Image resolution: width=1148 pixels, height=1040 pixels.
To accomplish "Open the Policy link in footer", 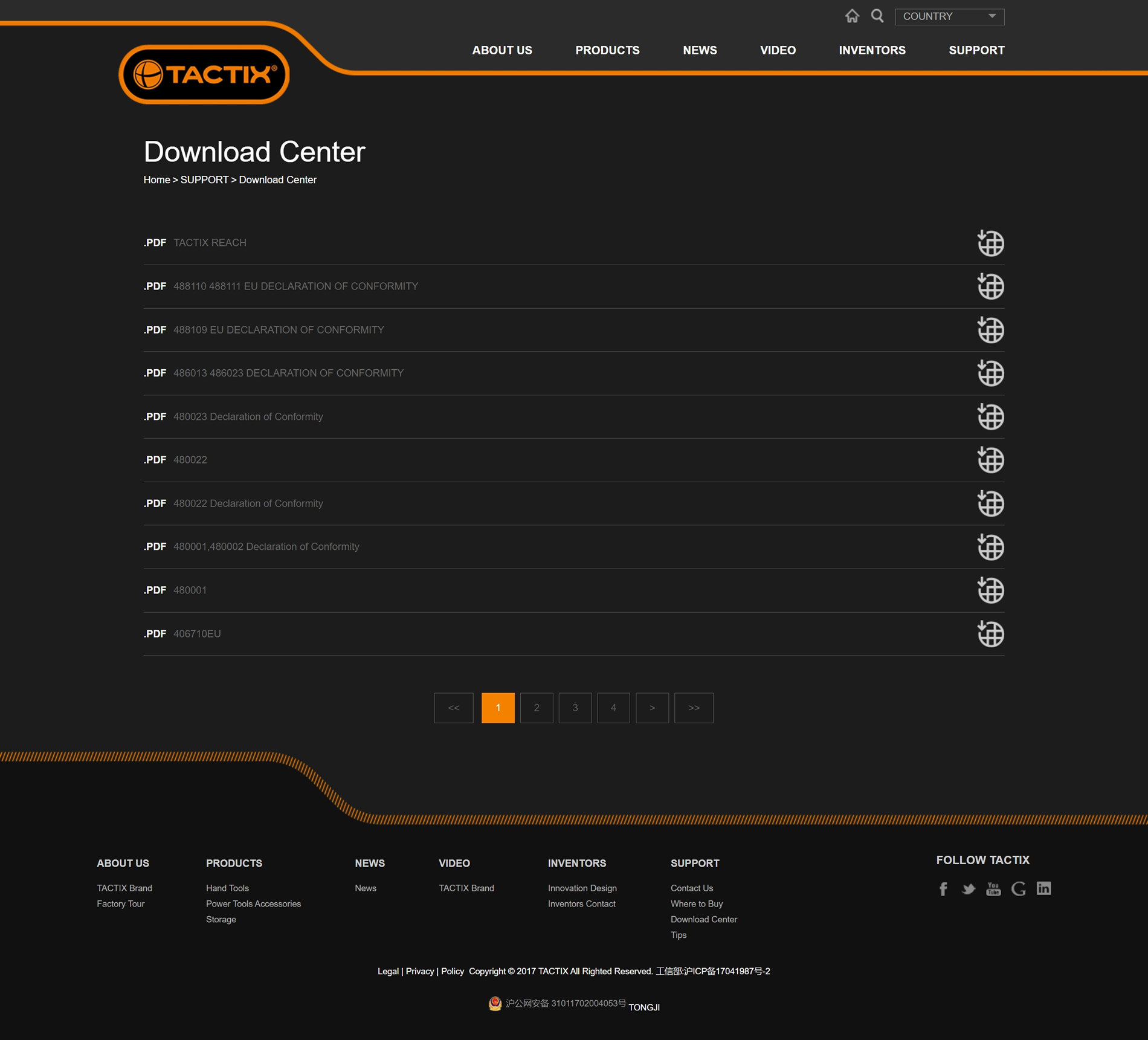I will 453,972.
